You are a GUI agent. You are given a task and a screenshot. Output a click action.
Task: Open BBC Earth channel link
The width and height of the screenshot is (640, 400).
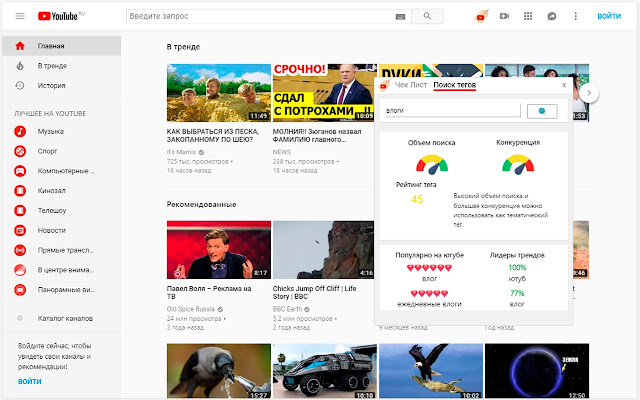pos(287,309)
